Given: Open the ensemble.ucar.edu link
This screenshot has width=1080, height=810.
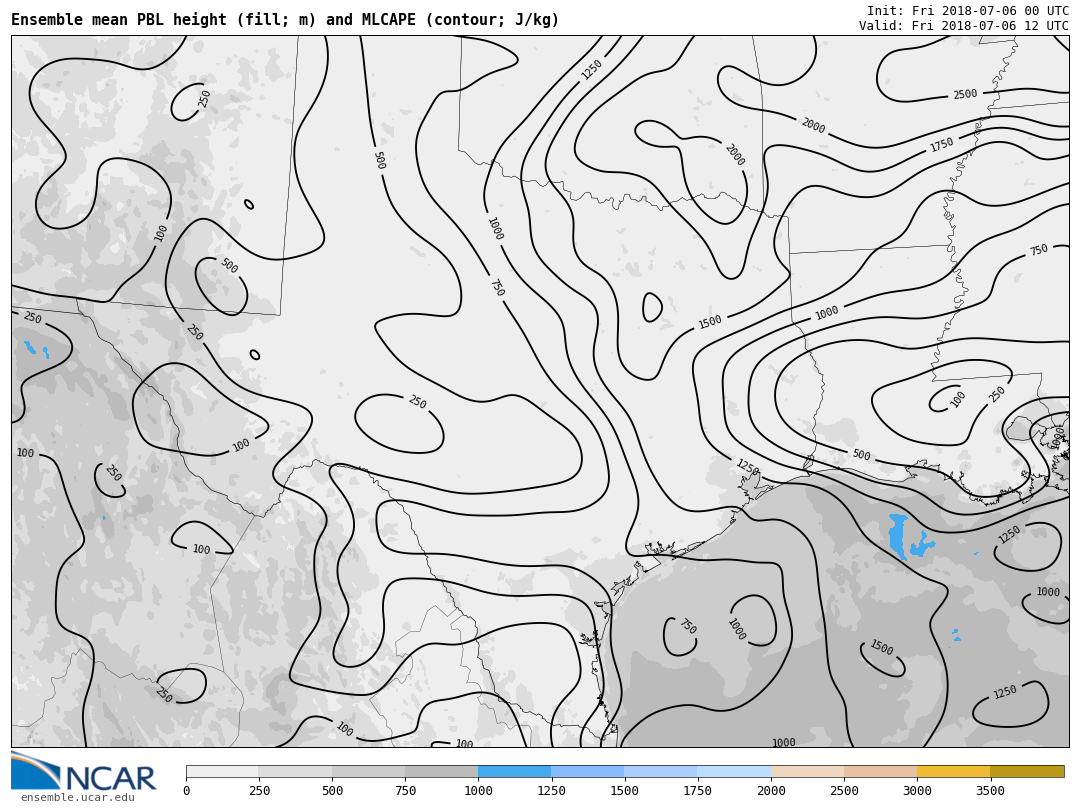Looking at the screenshot, I should [77, 797].
